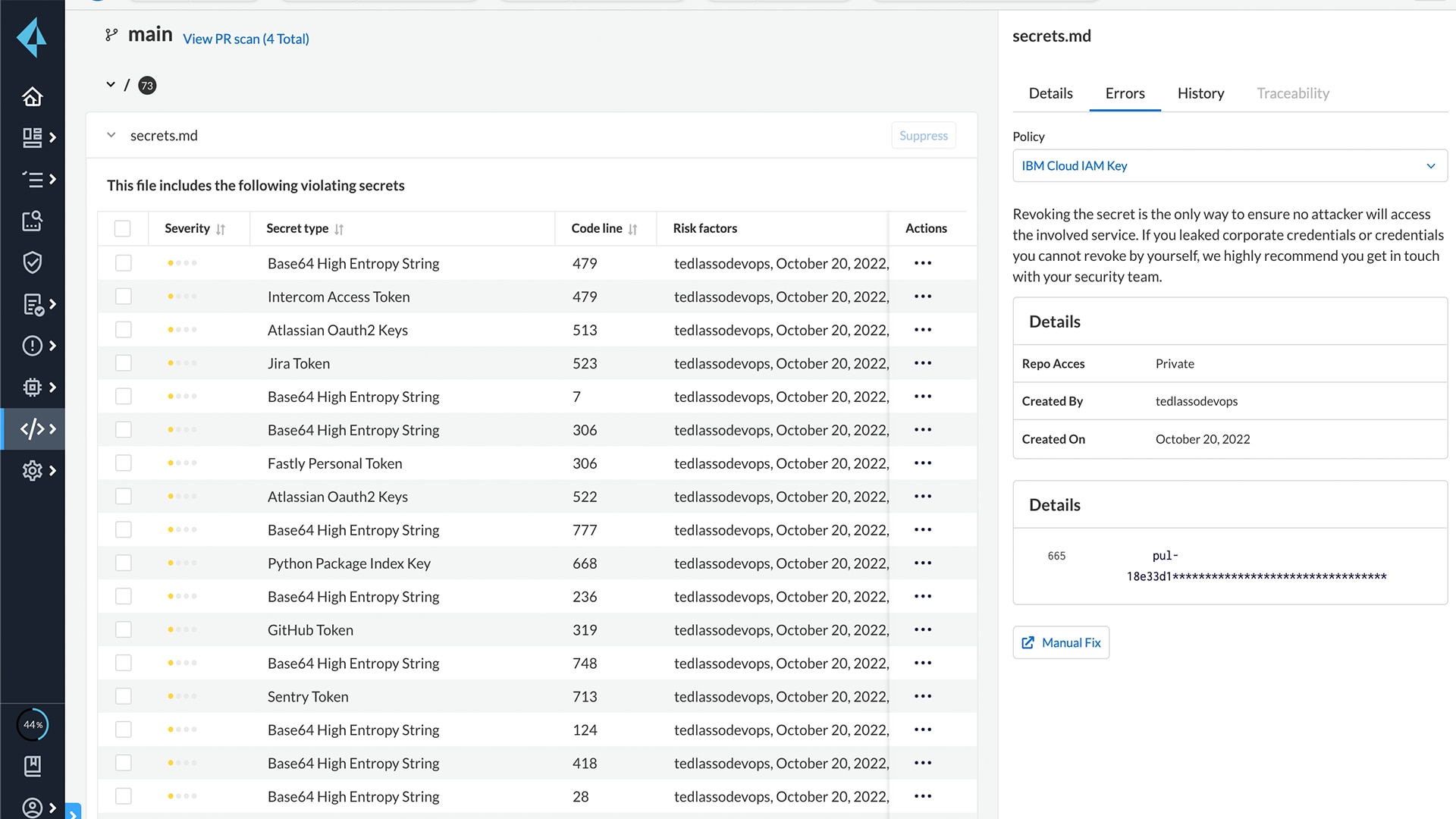Click the code security brackets icon
This screenshot has width=1456, height=819.
32,429
